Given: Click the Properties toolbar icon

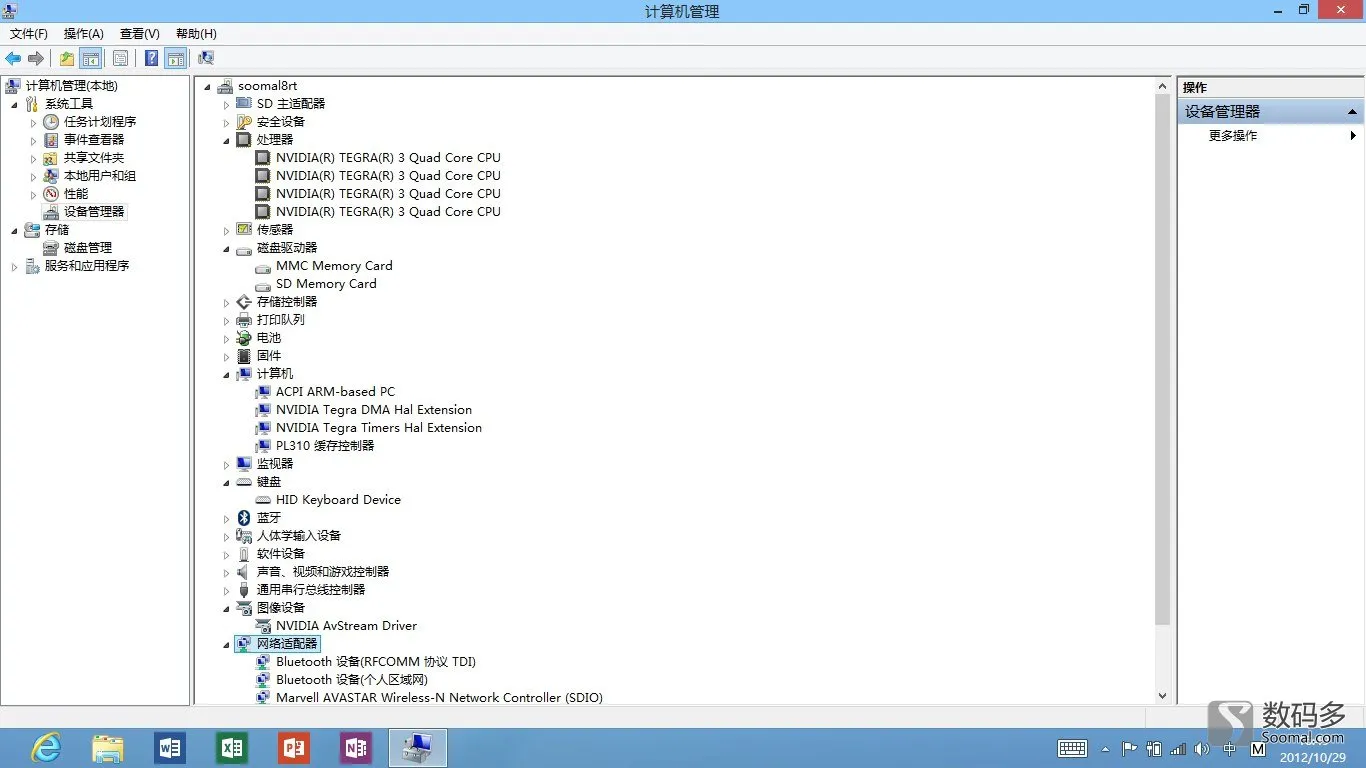Looking at the screenshot, I should tap(120, 58).
